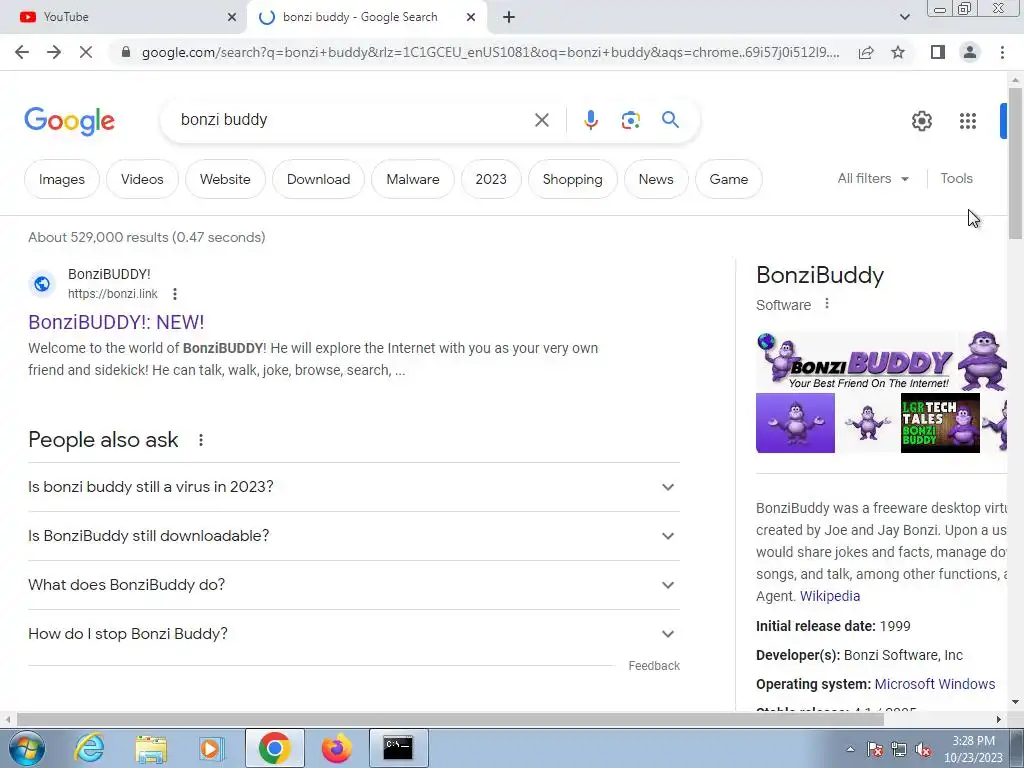Open a new browser tab
Image resolution: width=1024 pixels, height=768 pixels.
(509, 18)
